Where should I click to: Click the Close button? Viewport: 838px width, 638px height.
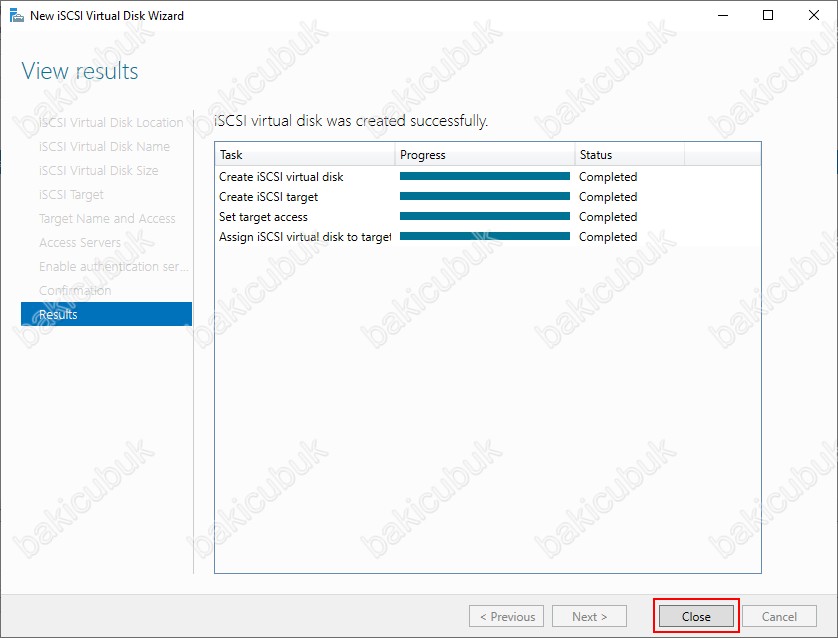click(x=696, y=616)
